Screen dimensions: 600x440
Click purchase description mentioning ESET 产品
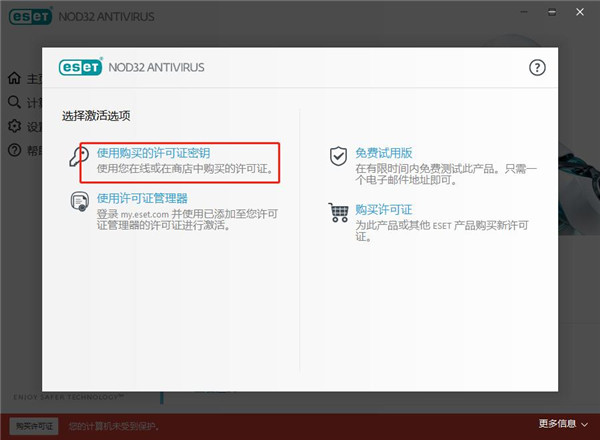click(x=442, y=231)
